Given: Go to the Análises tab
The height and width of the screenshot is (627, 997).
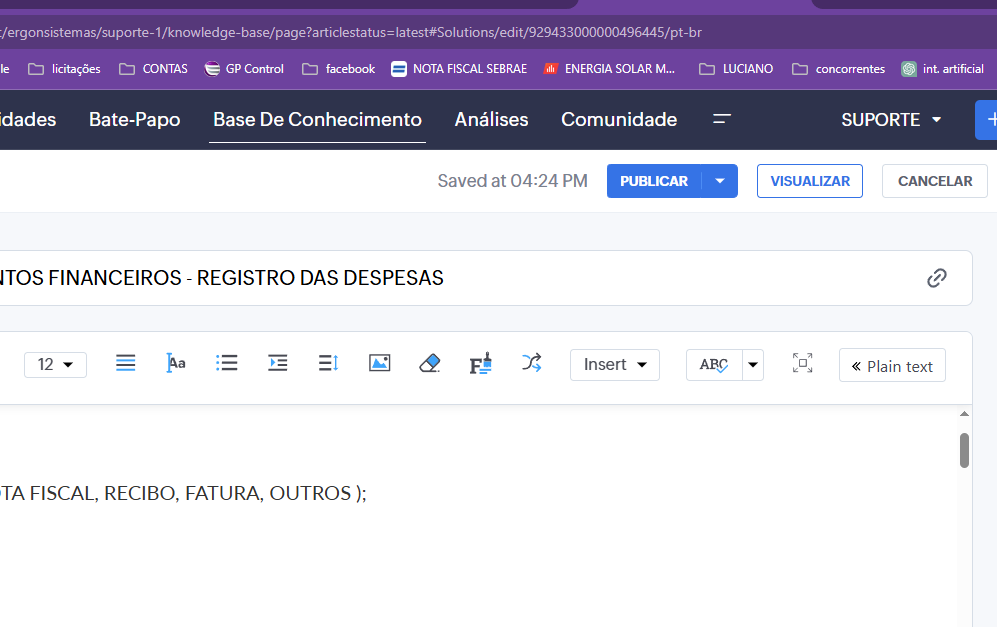Looking at the screenshot, I should click(x=491, y=120).
